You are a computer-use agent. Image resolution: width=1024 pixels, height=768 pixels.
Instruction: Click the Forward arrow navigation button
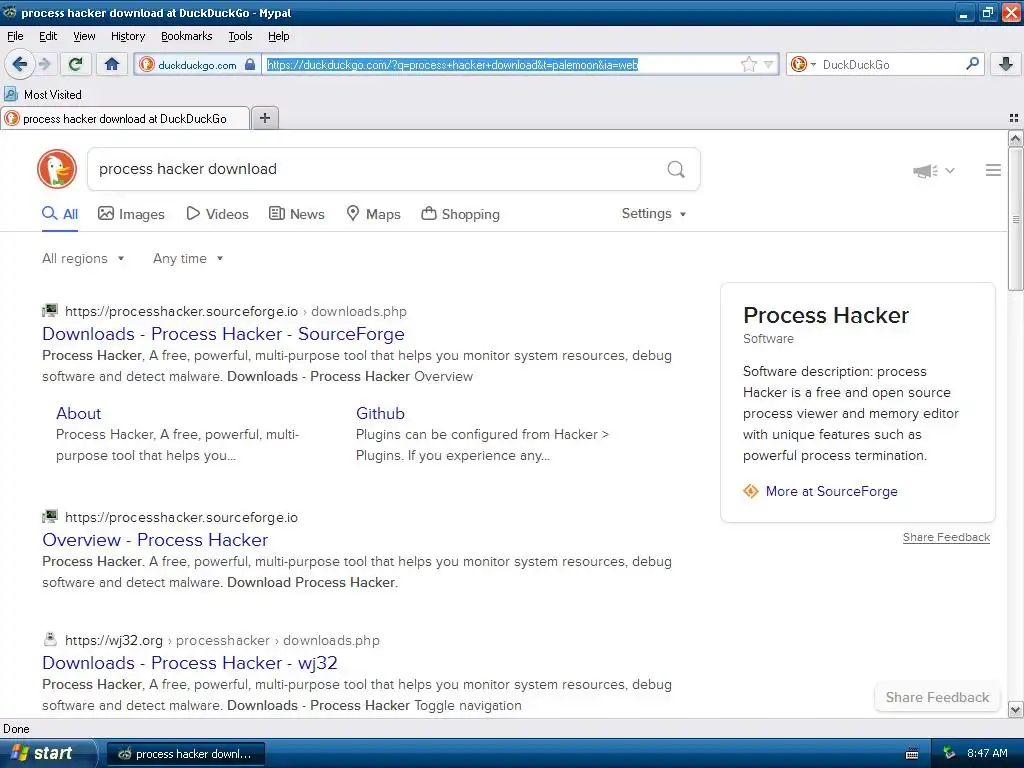click(44, 64)
